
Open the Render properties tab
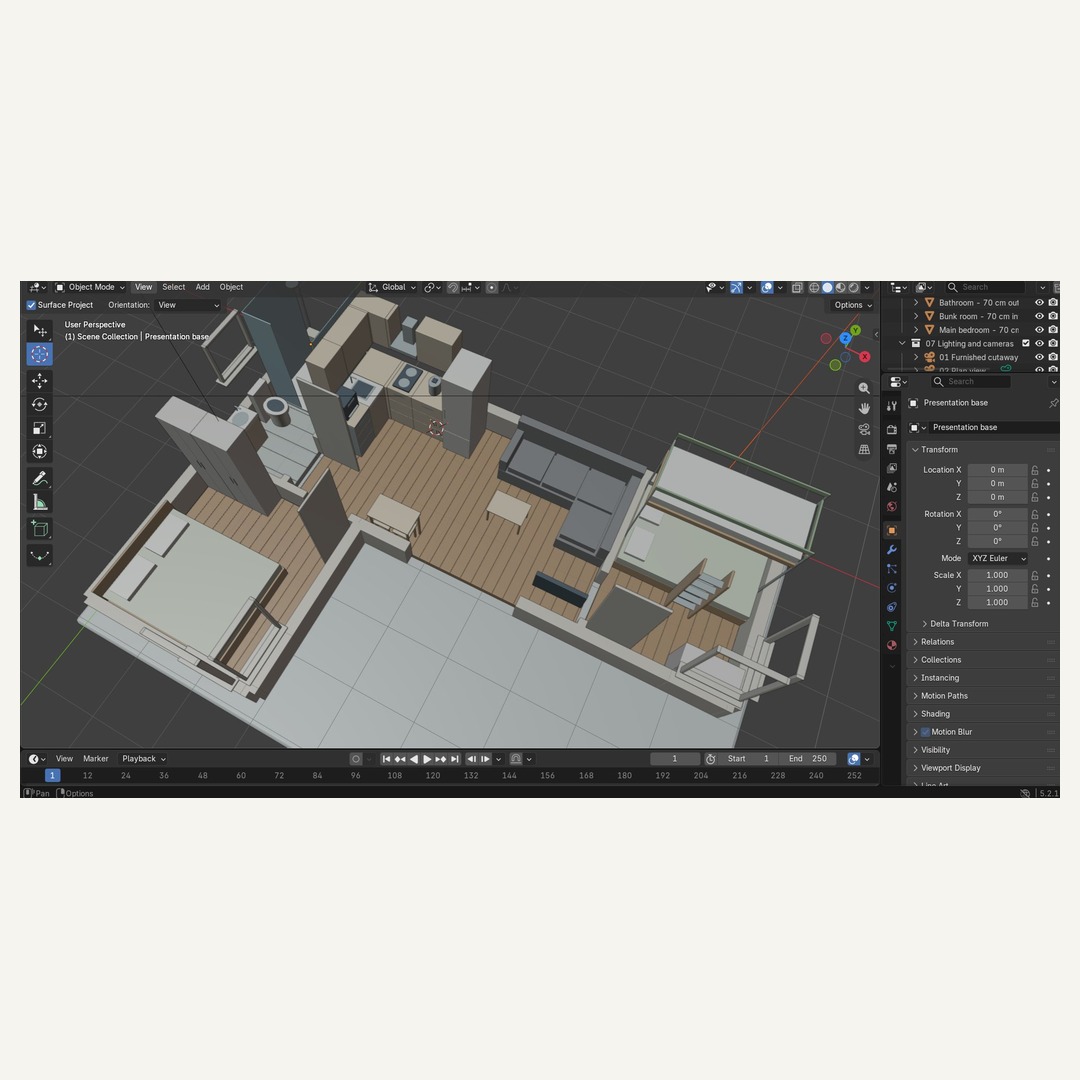pos(892,430)
